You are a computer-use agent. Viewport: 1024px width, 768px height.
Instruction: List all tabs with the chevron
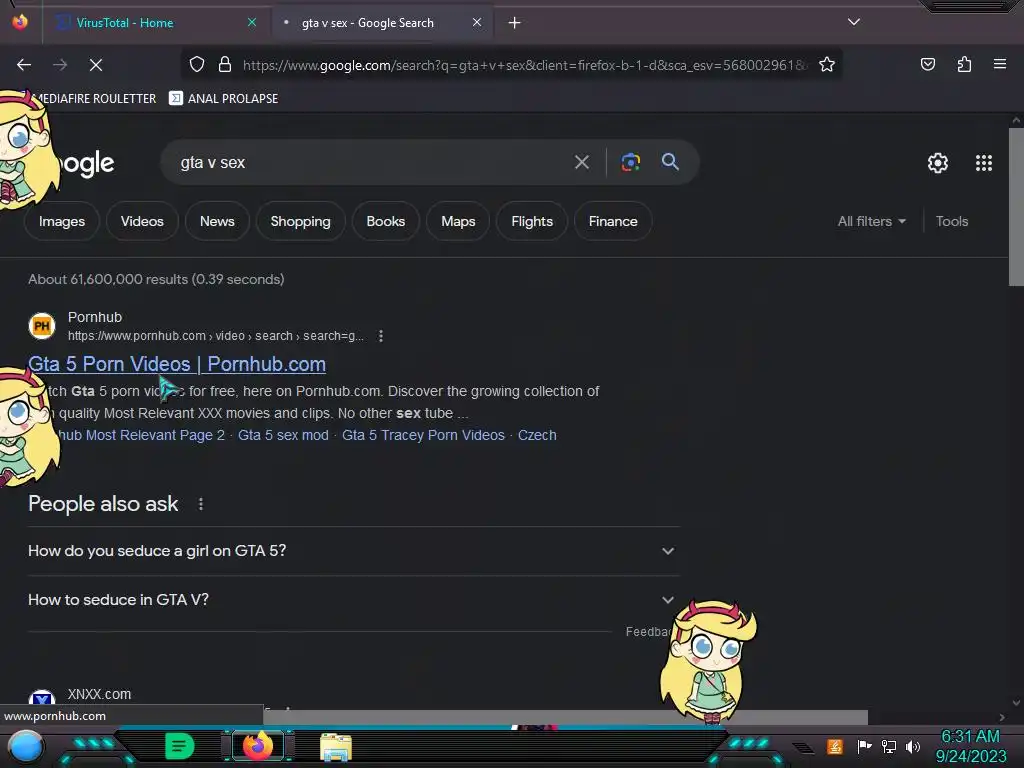coord(854,22)
